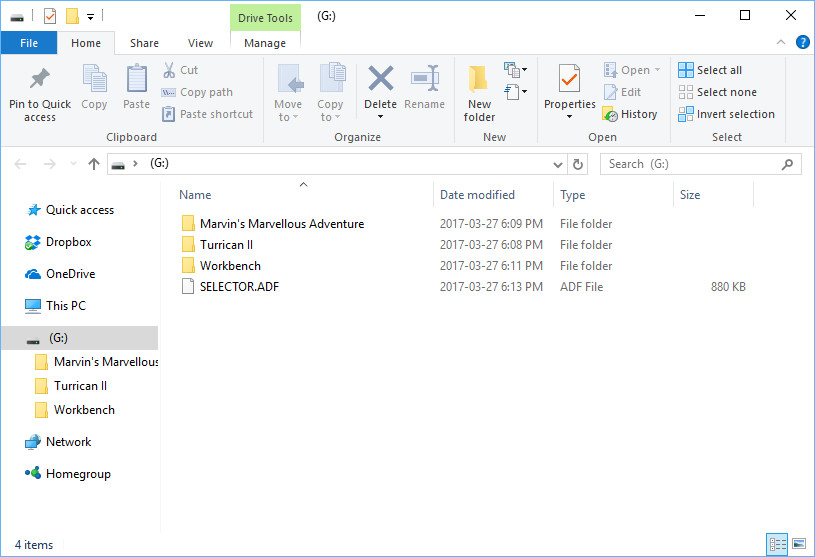
Task: Click quick access new folder icon
Action: click(72, 17)
